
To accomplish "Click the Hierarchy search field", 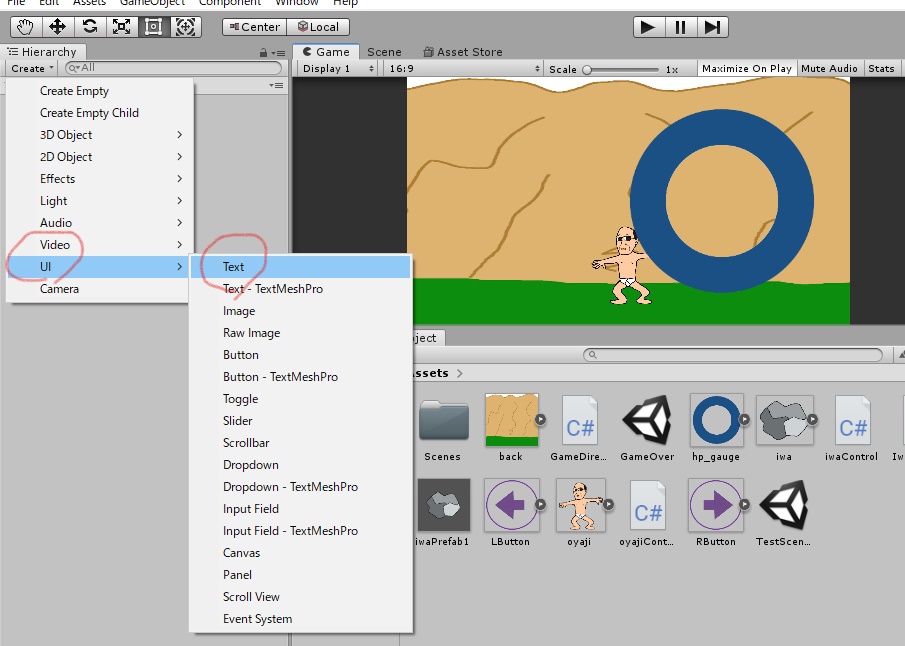I will (x=173, y=68).
